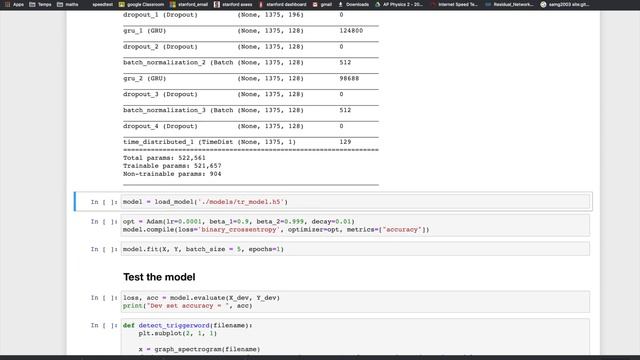Open the stanford dashboard bookmark

click(x=282, y=4)
